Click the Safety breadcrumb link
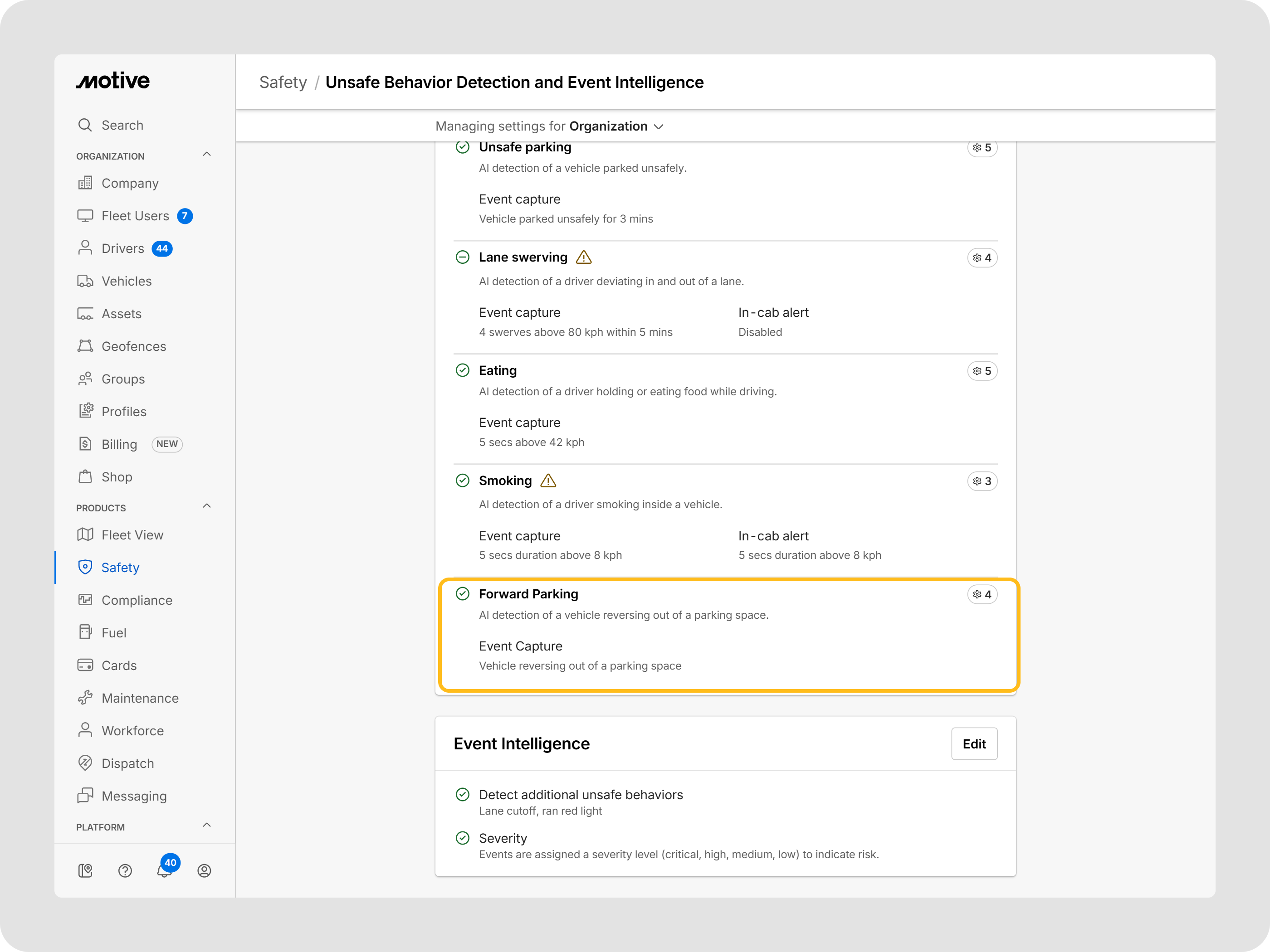Image resolution: width=1270 pixels, height=952 pixels. pyautogui.click(x=283, y=83)
